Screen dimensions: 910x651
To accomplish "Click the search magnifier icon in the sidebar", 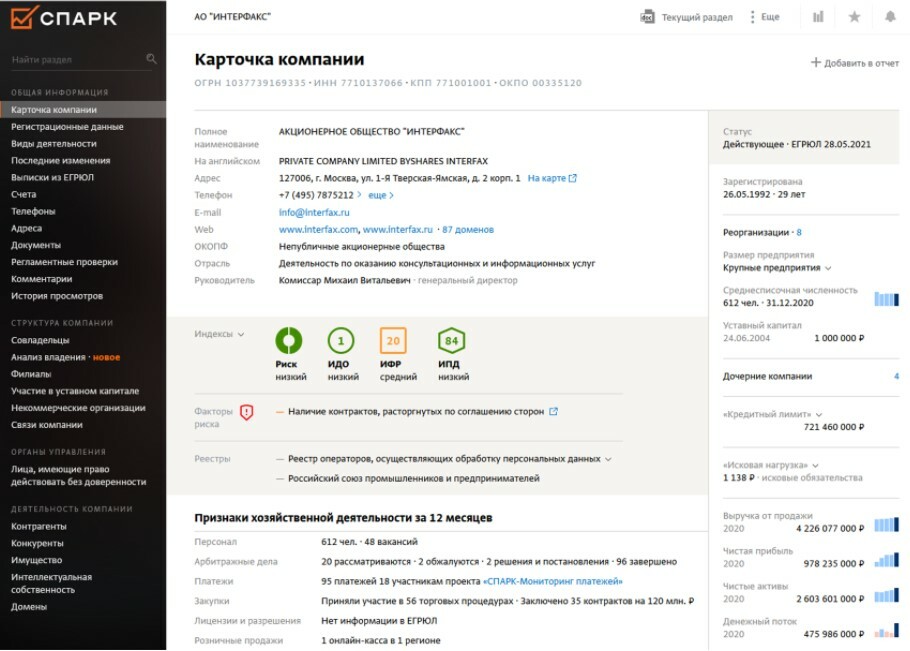I will 151,59.
